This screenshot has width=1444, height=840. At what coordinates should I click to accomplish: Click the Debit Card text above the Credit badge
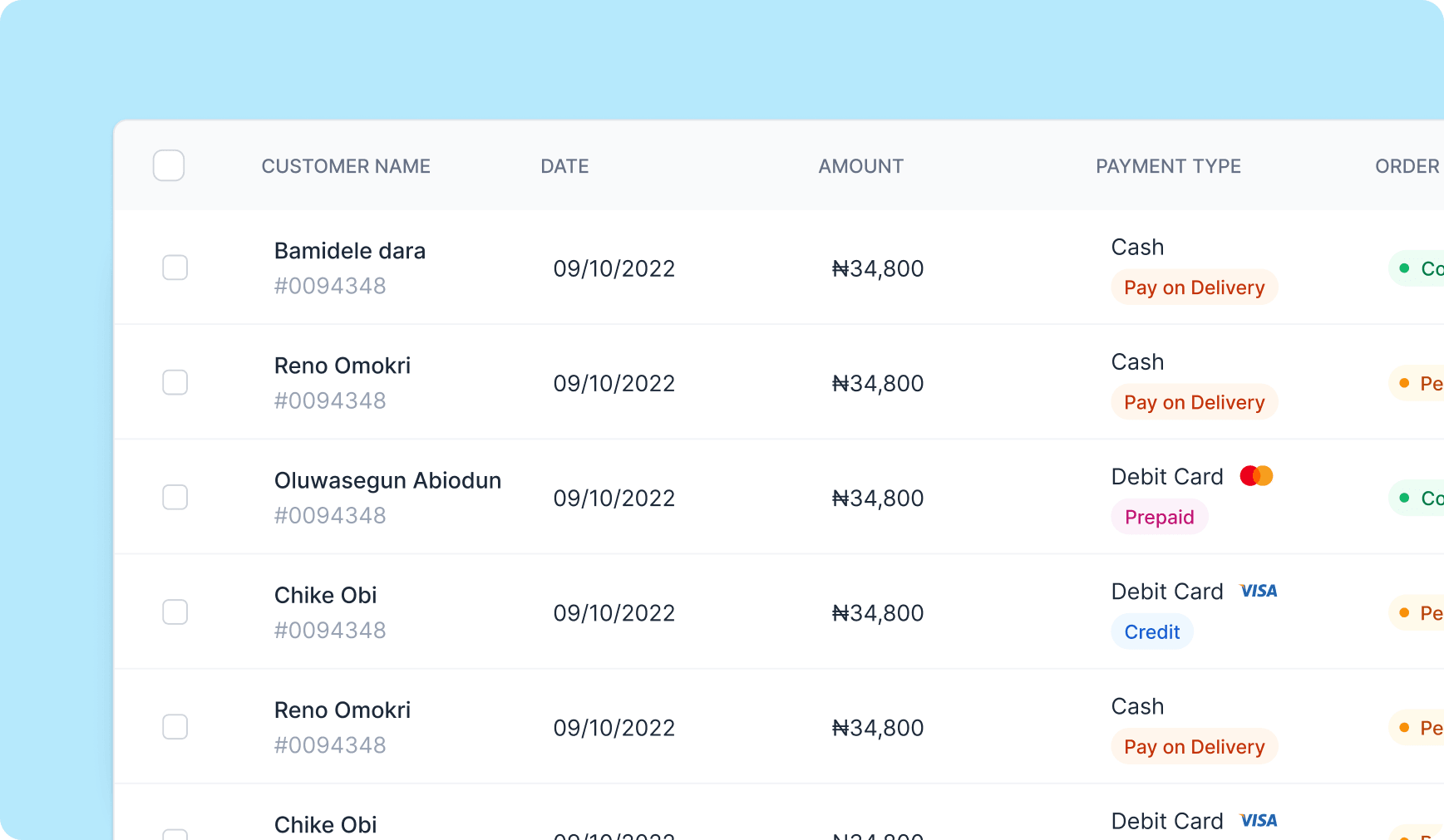pos(1167,591)
